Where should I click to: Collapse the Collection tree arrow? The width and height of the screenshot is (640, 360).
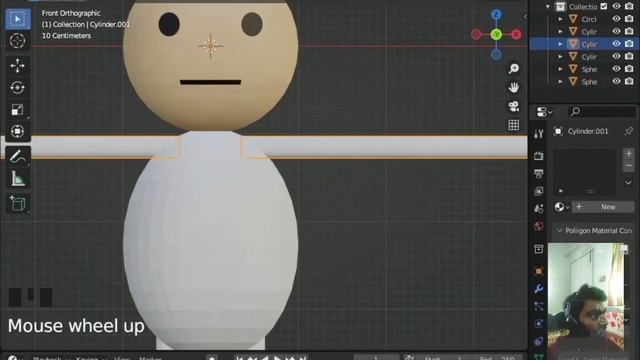tap(548, 7)
